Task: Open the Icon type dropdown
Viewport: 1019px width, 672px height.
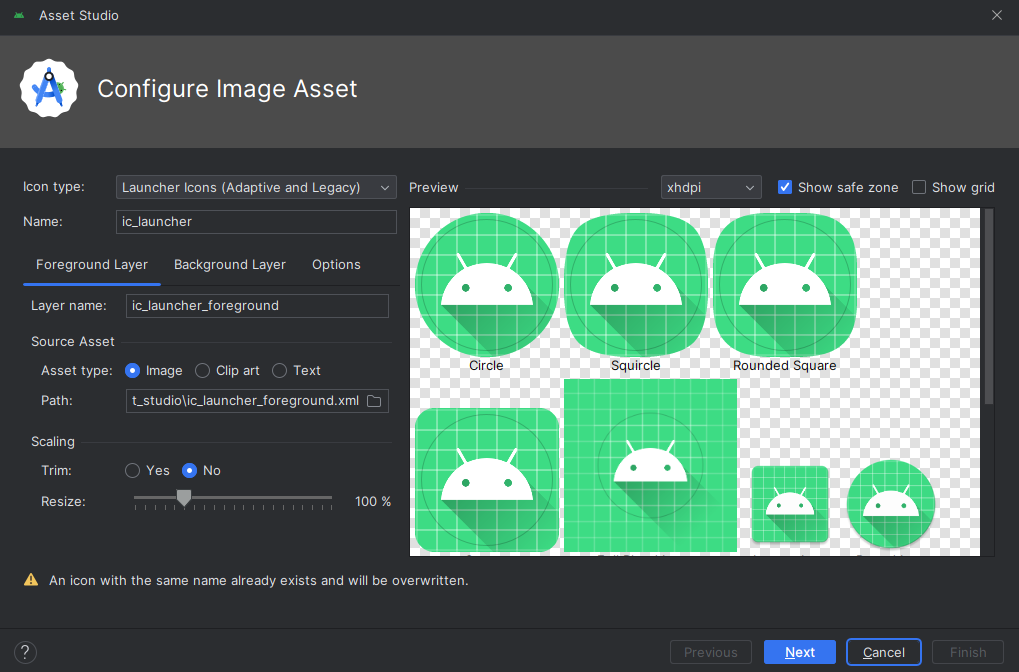Action: point(256,187)
